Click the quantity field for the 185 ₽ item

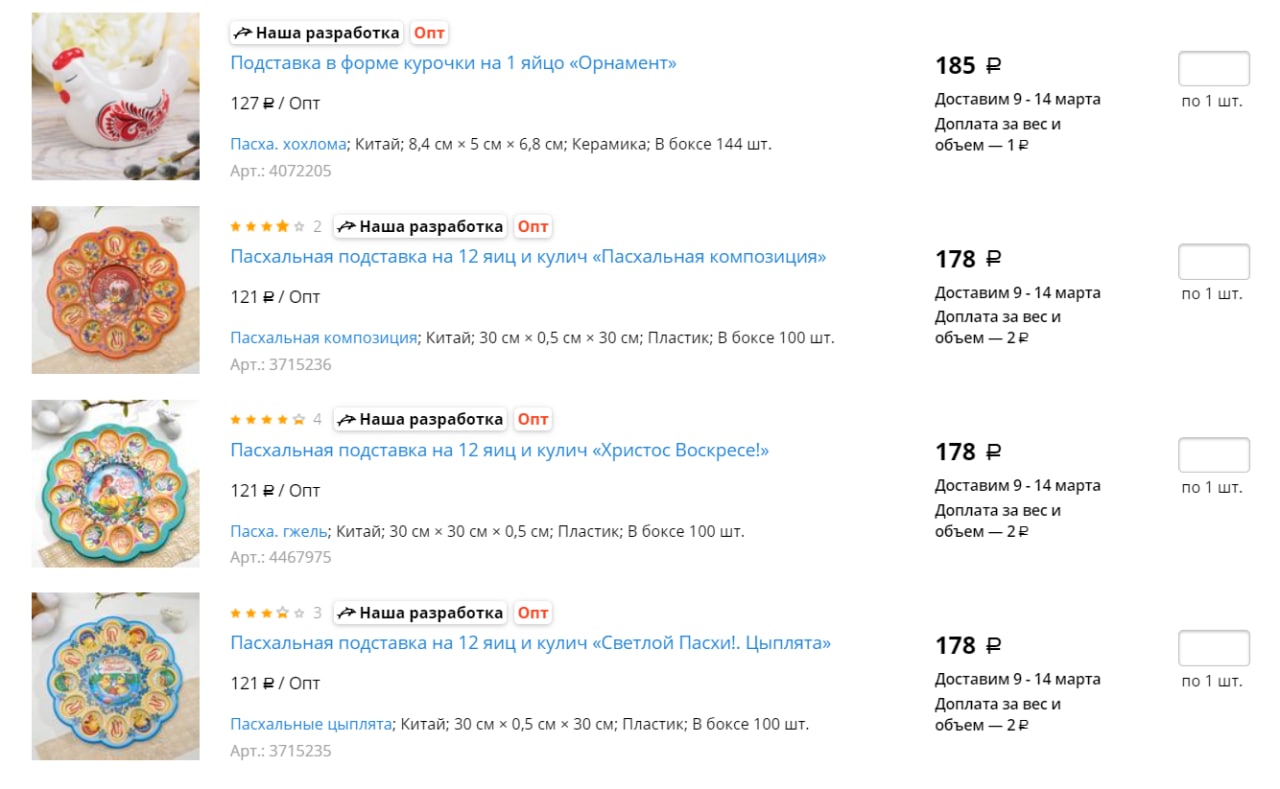[1213, 69]
